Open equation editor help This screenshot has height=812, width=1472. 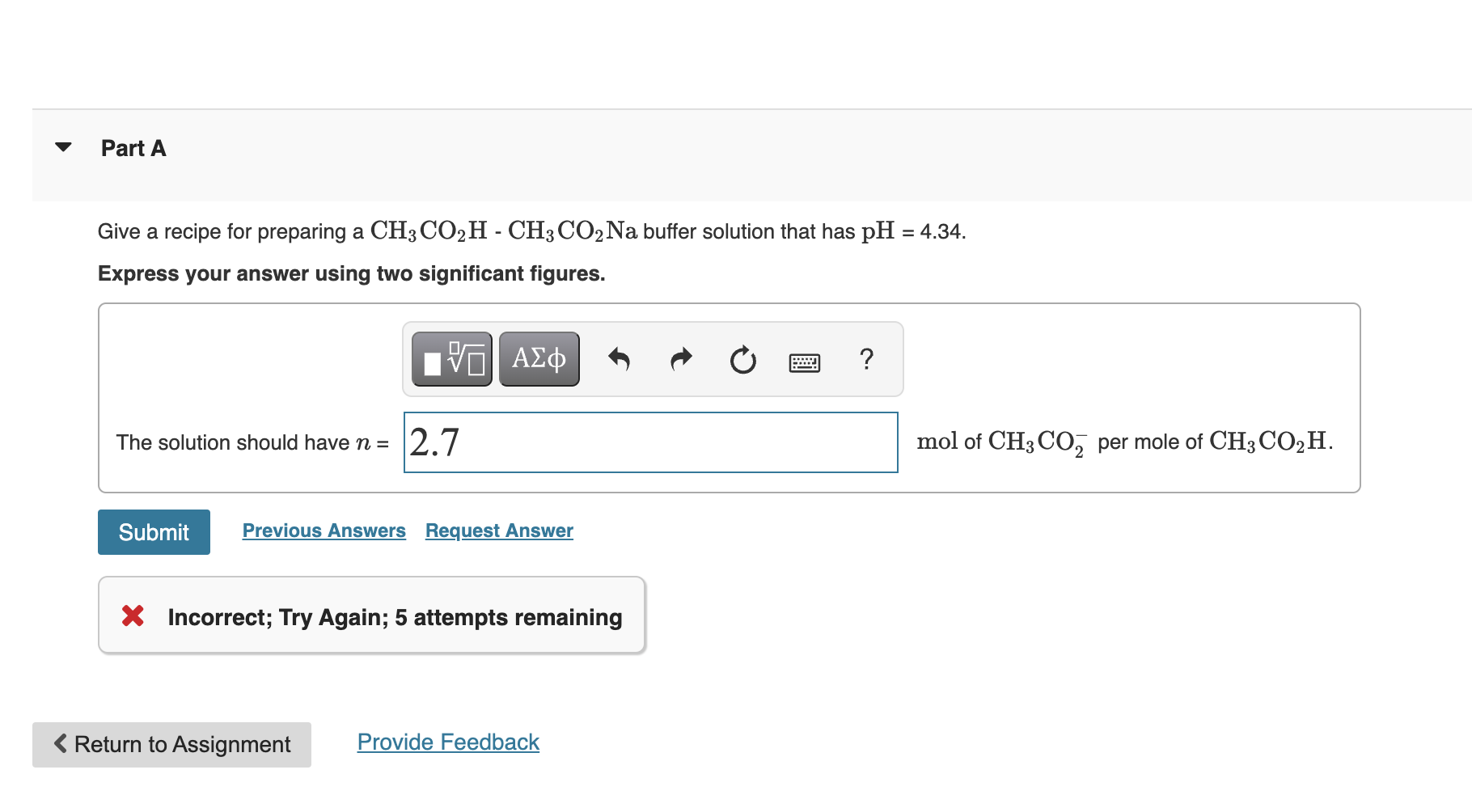tap(866, 359)
